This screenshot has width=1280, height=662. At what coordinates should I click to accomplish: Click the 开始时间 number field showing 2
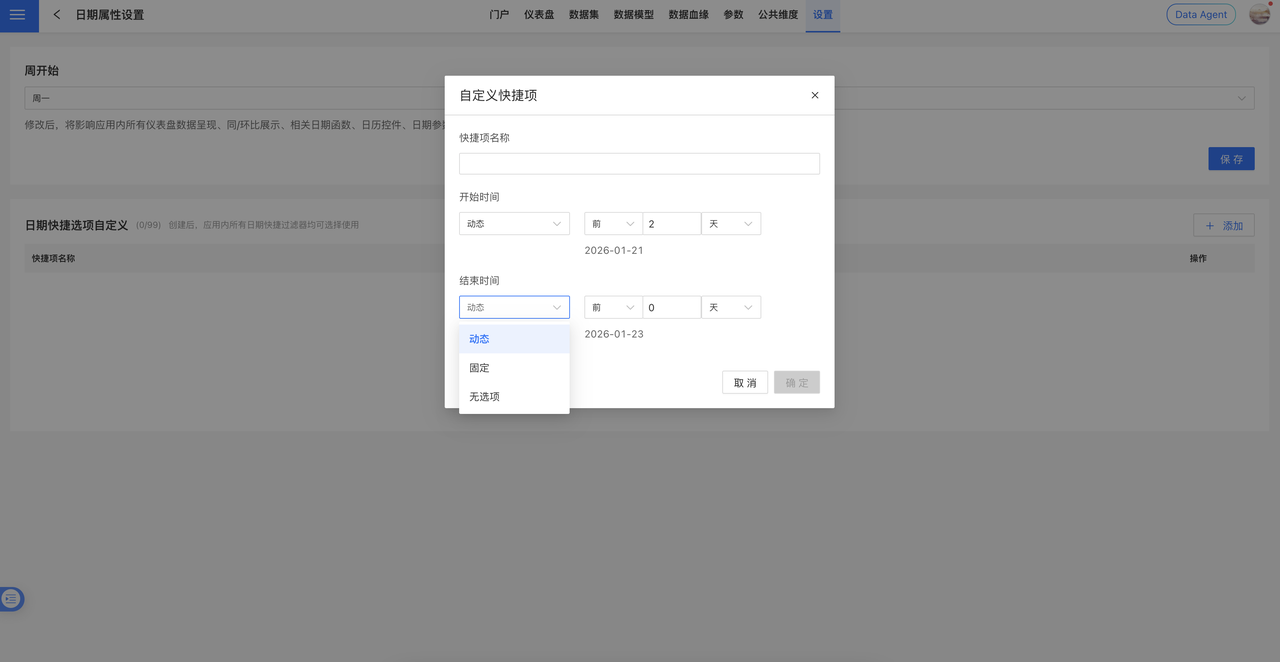point(671,224)
